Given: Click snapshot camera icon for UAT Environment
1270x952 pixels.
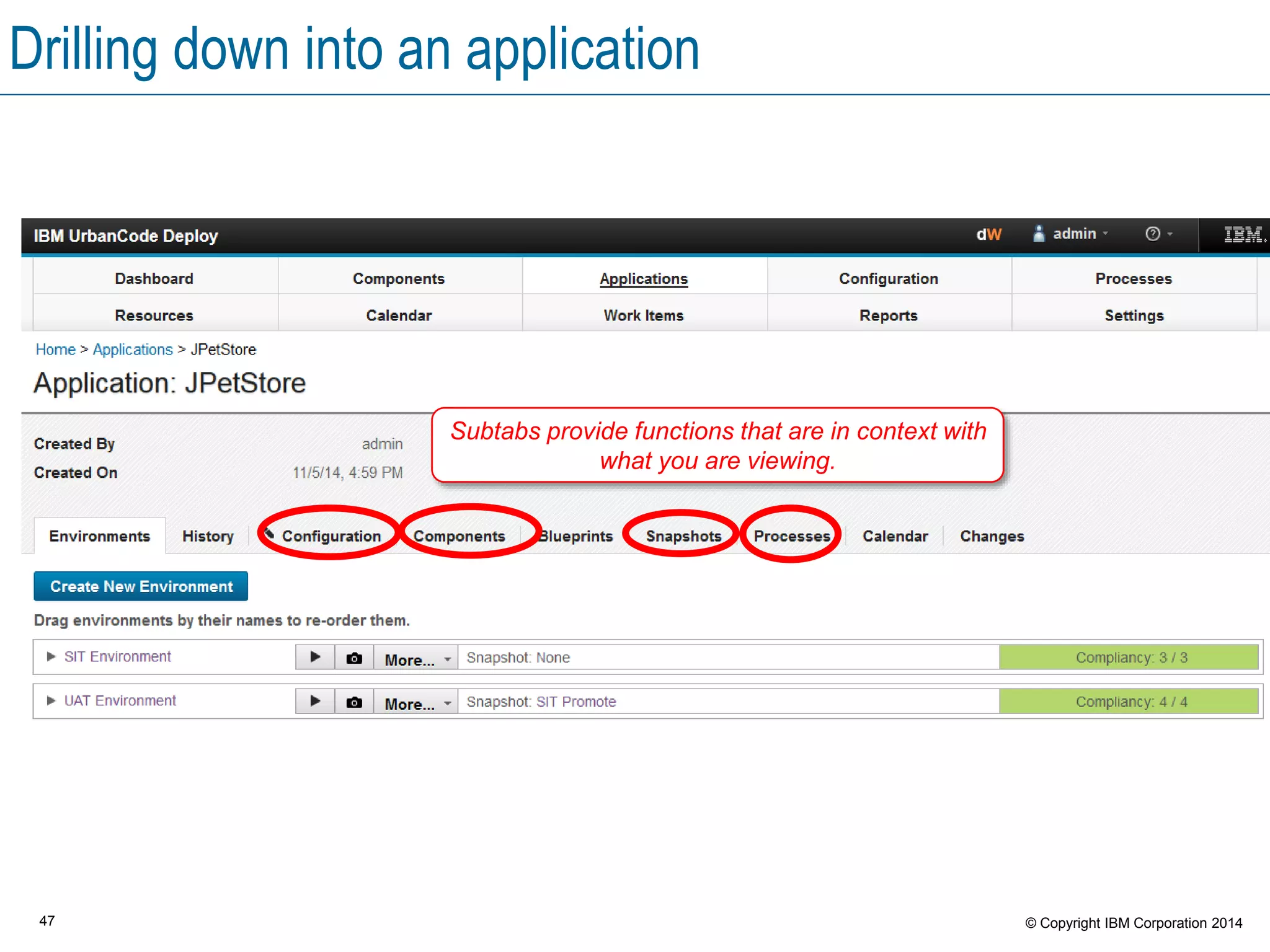Looking at the screenshot, I should pyautogui.click(x=354, y=702).
